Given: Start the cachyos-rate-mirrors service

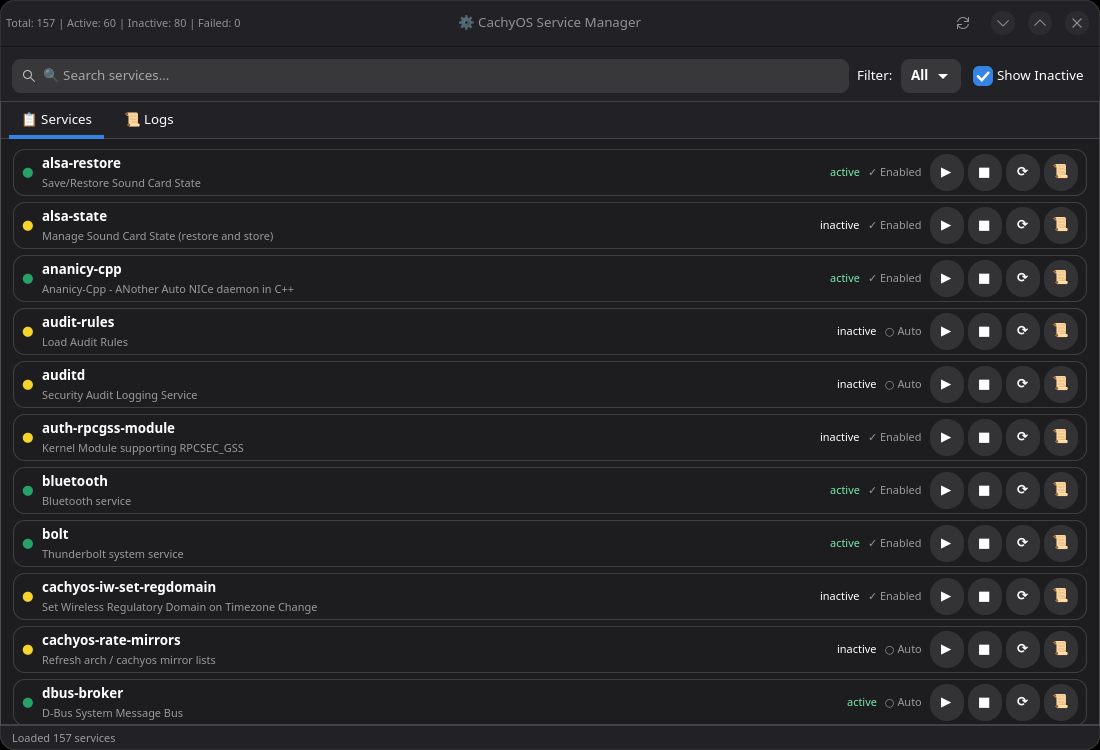Looking at the screenshot, I should pos(946,649).
